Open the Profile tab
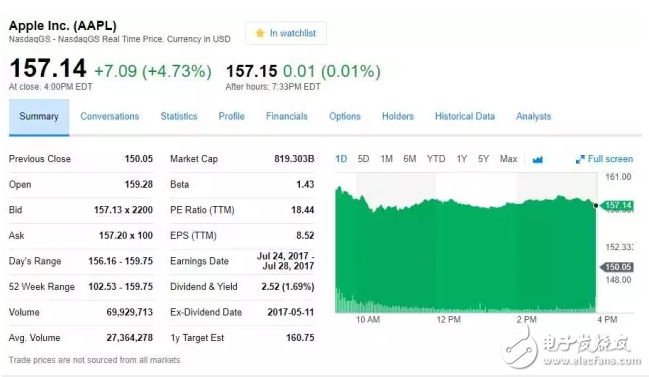This screenshot has width=649, height=377. point(231,117)
